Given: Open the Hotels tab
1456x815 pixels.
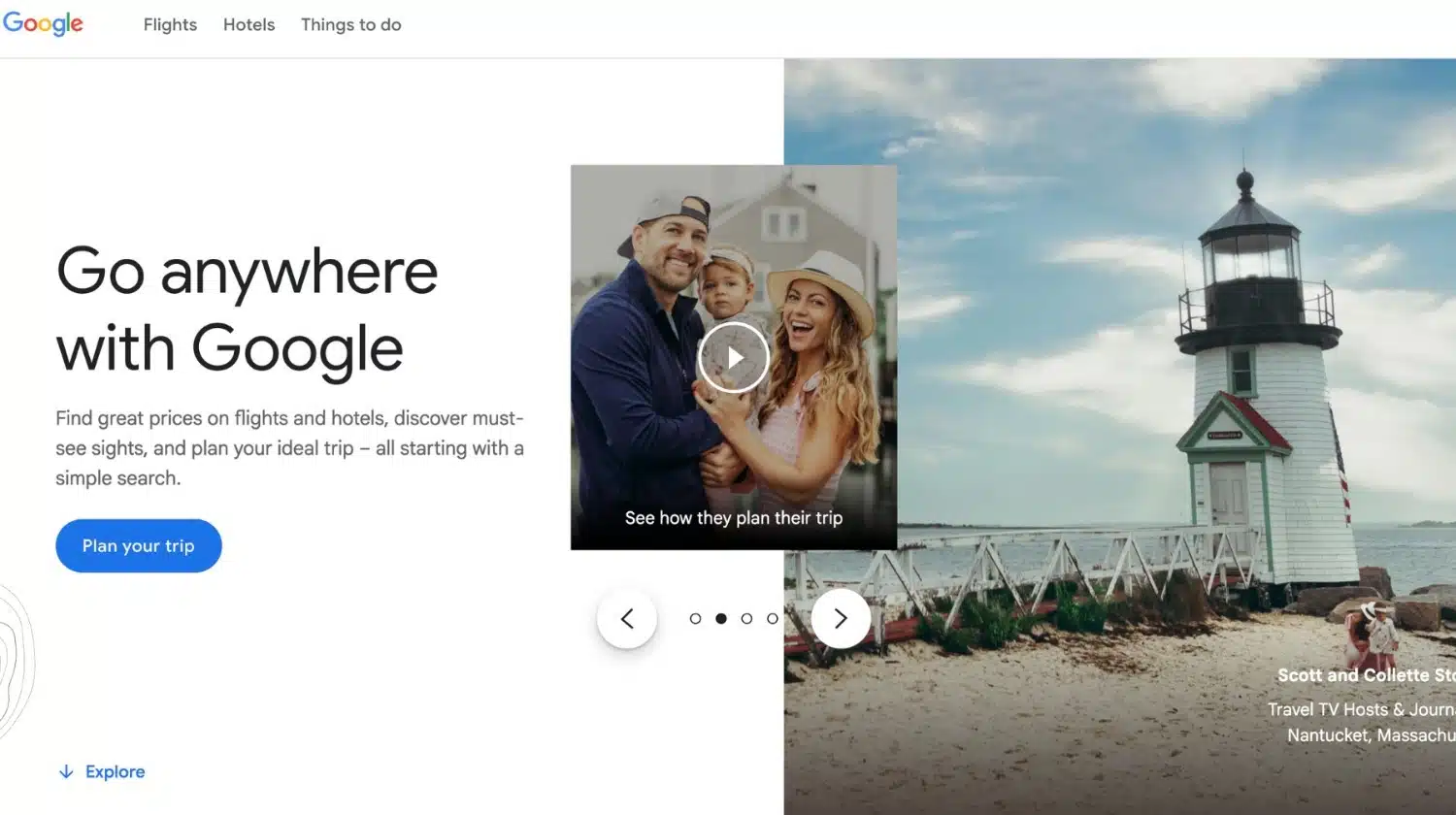Looking at the screenshot, I should [248, 24].
